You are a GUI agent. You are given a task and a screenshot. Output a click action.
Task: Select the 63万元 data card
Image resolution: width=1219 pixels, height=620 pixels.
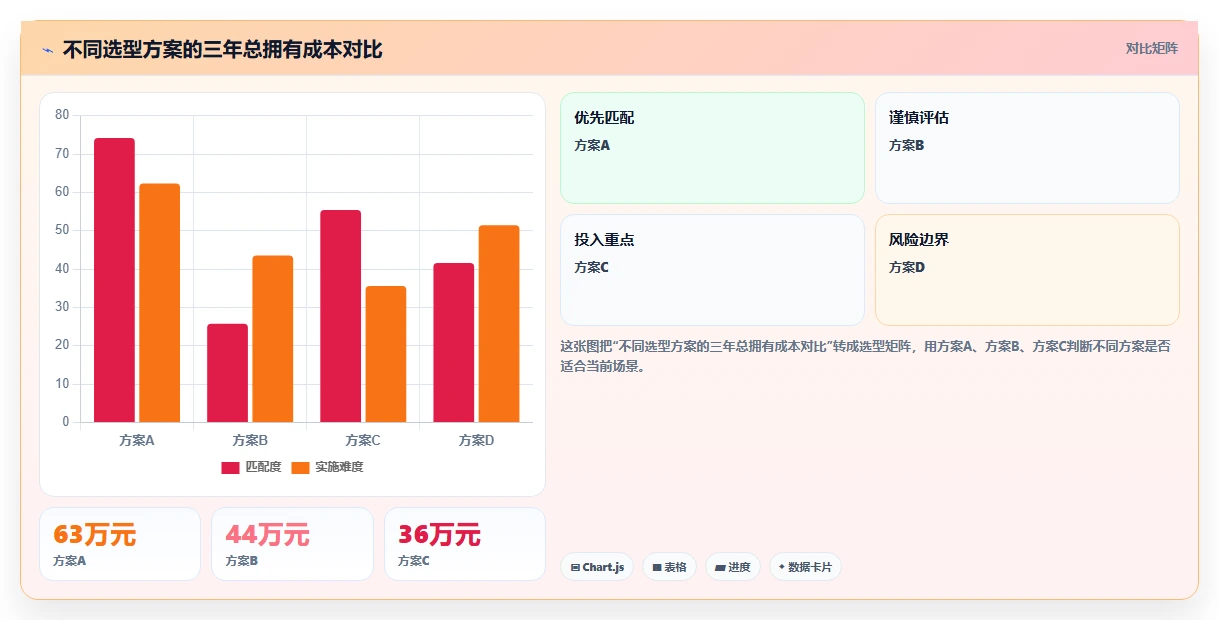click(x=120, y=544)
